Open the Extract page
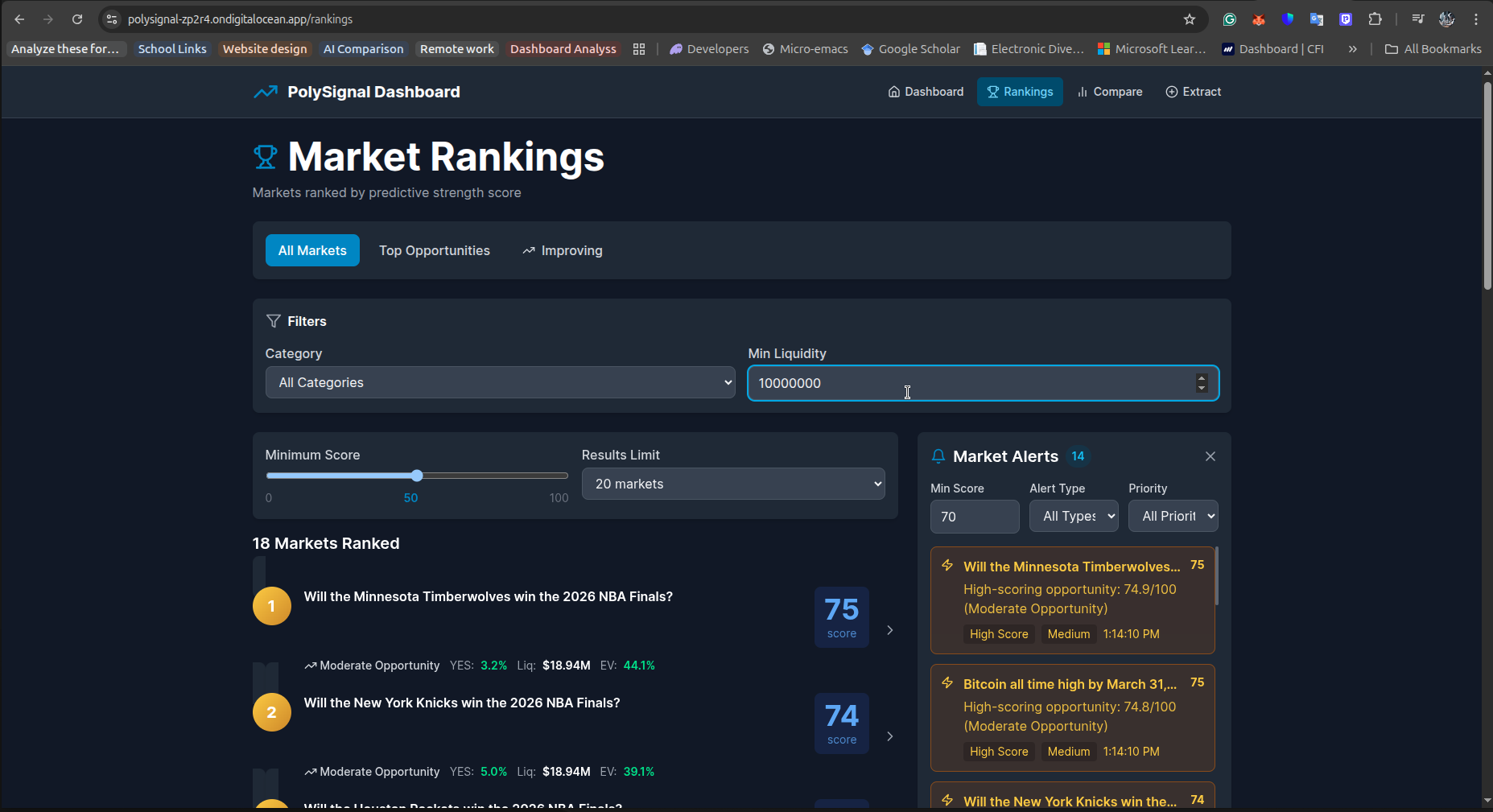Viewport: 1493px width, 812px height. (x=1193, y=92)
